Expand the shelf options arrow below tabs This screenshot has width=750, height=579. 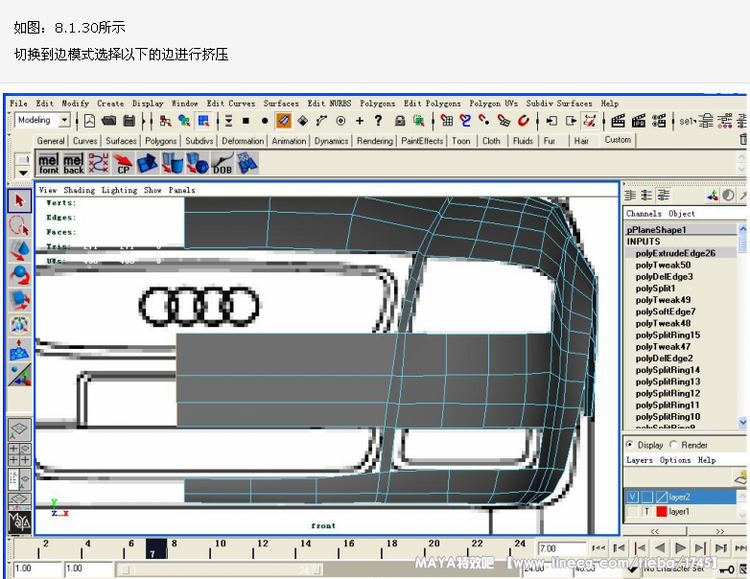pos(22,172)
